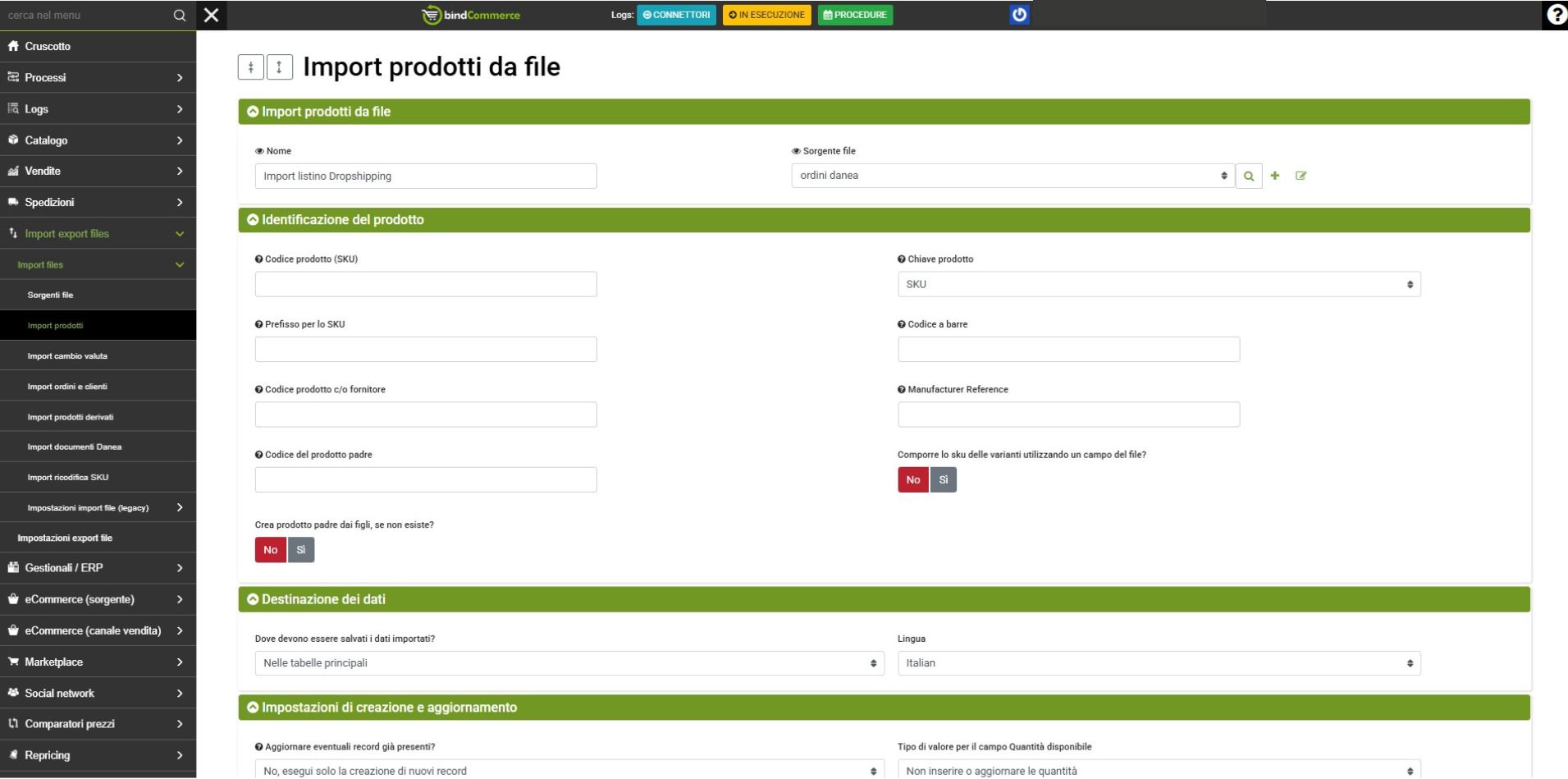Close the sidebar with the X icon

211,15
